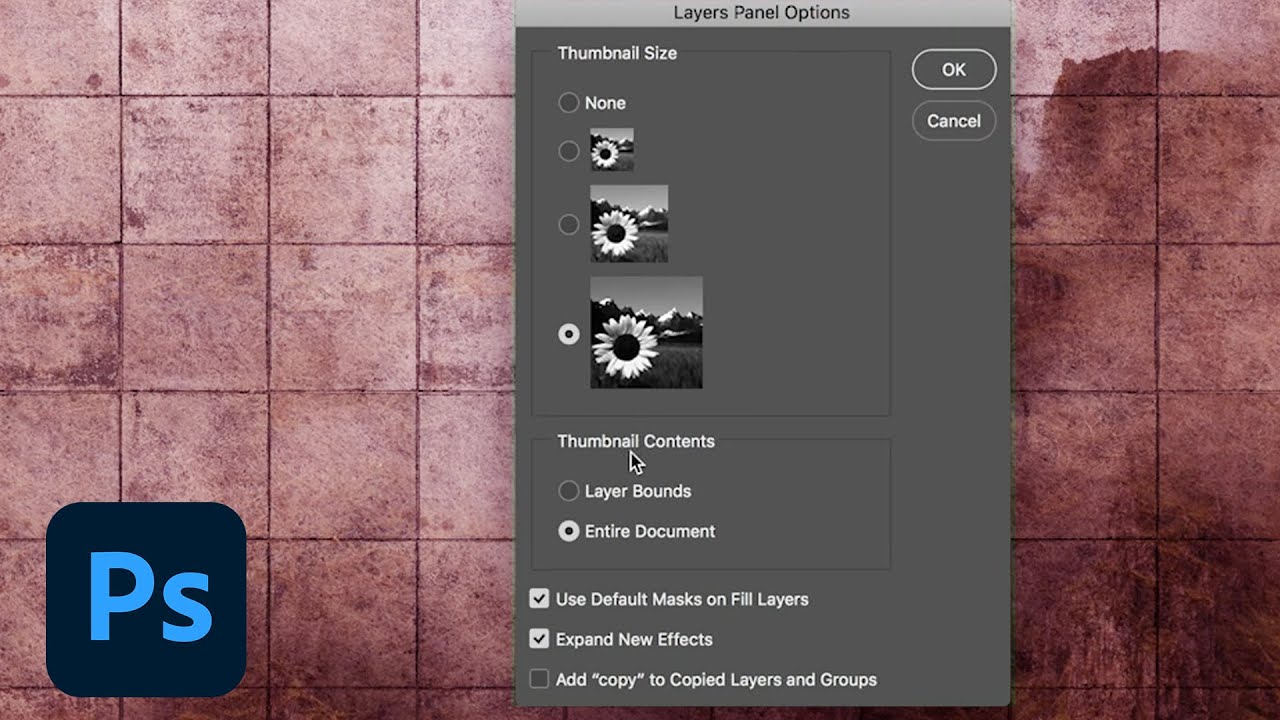This screenshot has width=1280, height=720.
Task: Uncheck Expand New Effects checkbox
Action: [x=540, y=639]
